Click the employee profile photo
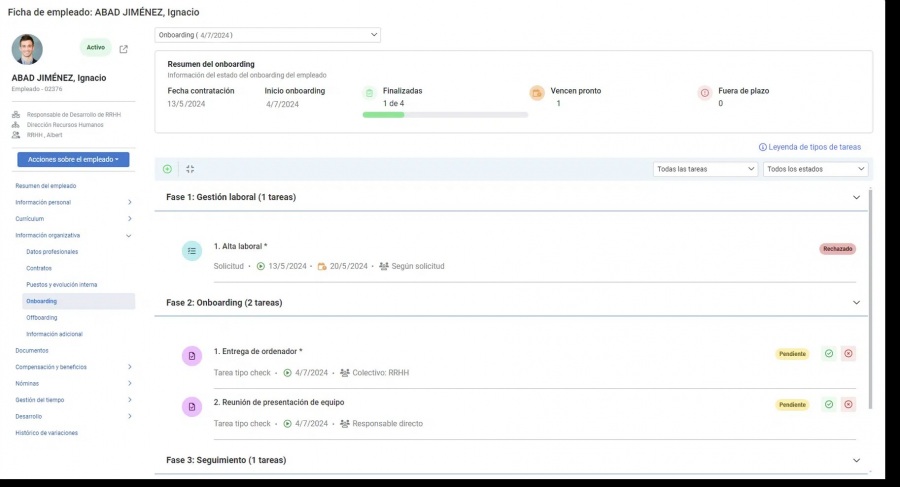900x487 pixels. pyautogui.click(x=27, y=50)
